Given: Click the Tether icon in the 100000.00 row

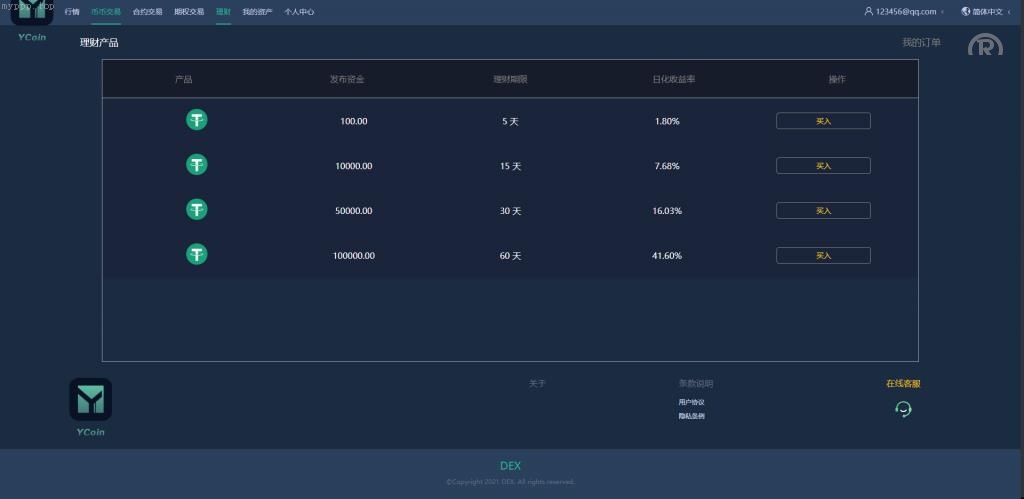Looking at the screenshot, I should tap(197, 255).
